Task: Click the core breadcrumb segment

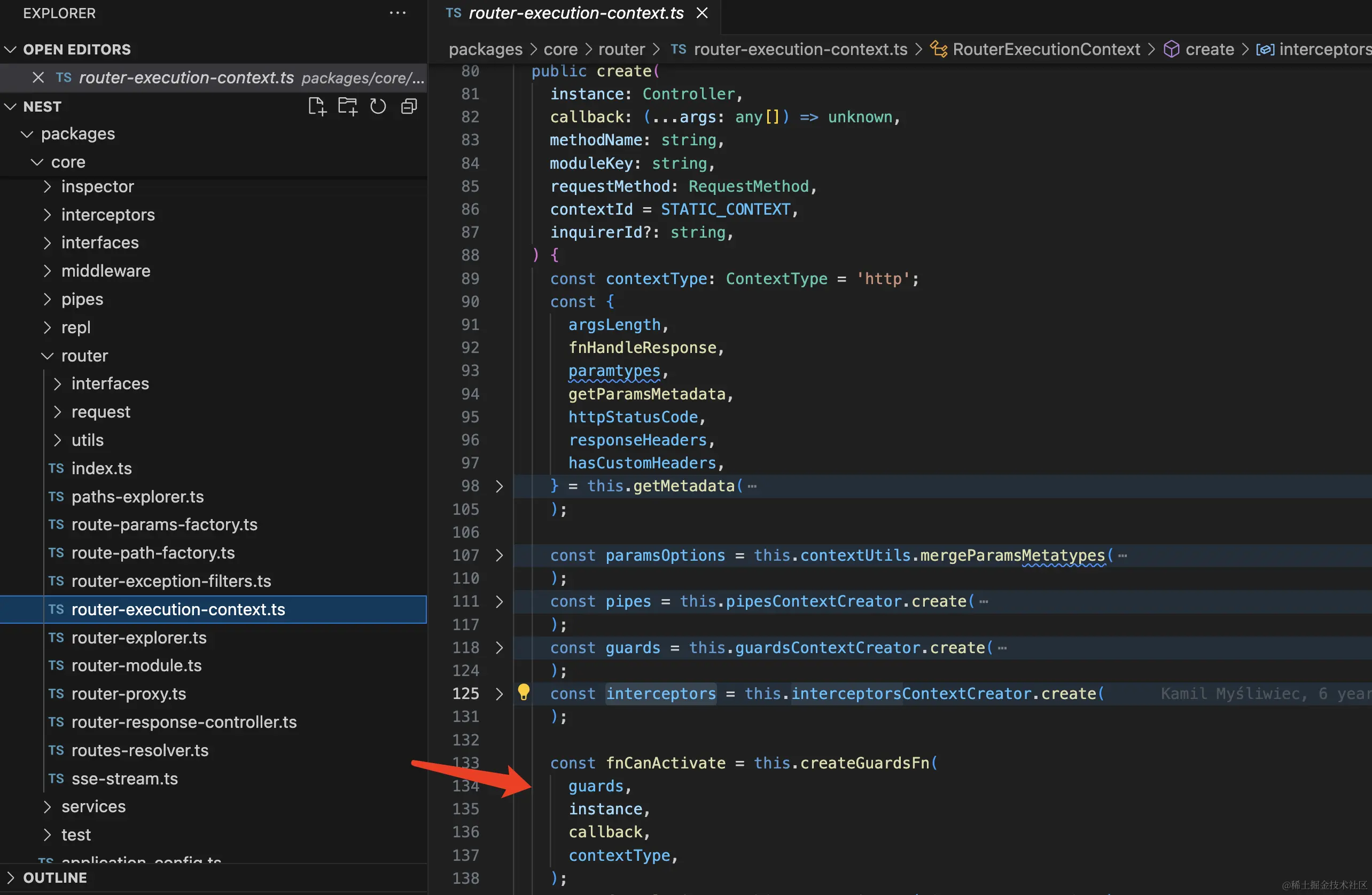Action: point(560,49)
